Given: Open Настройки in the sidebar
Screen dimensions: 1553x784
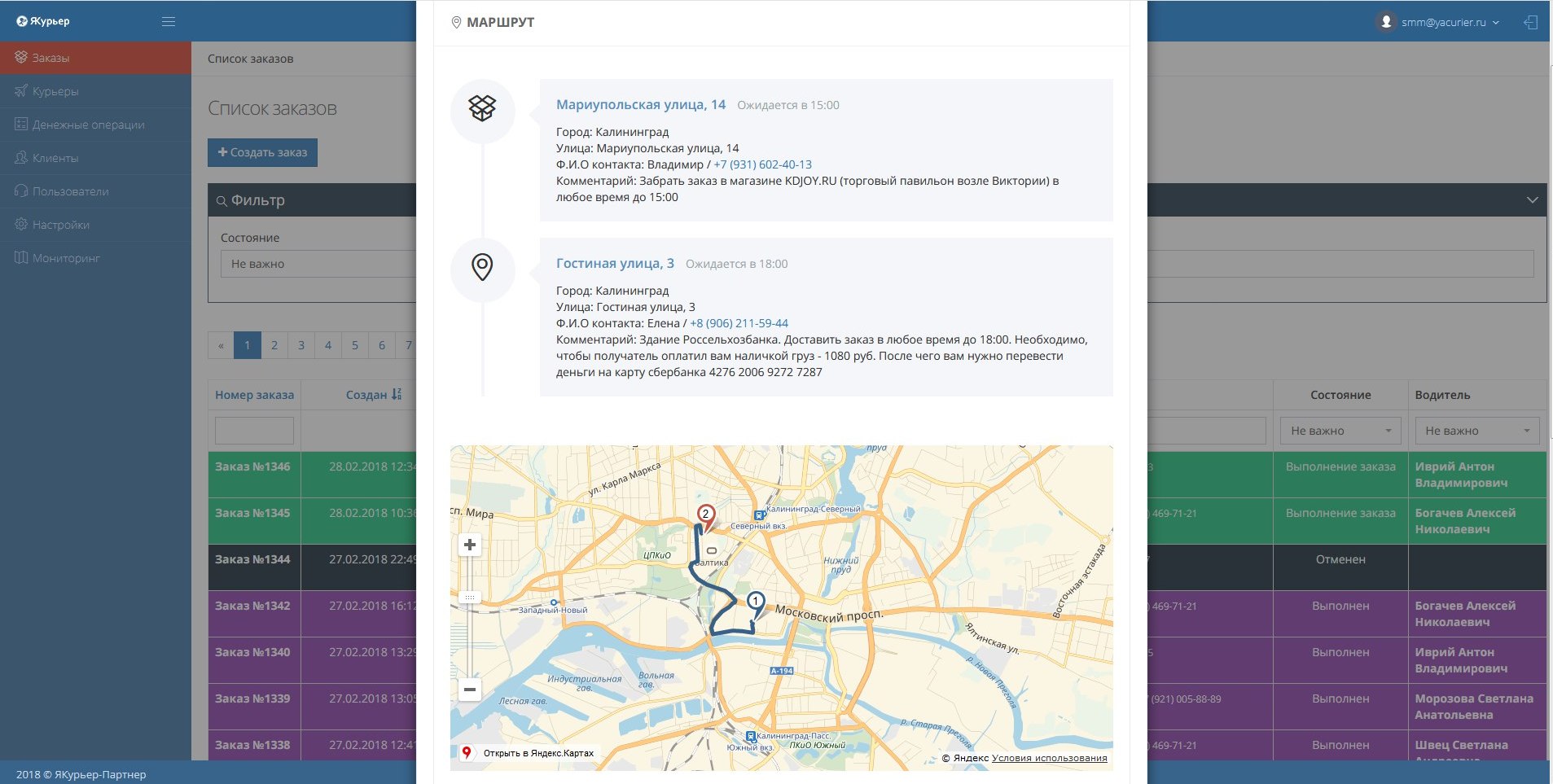Looking at the screenshot, I should click(95, 225).
